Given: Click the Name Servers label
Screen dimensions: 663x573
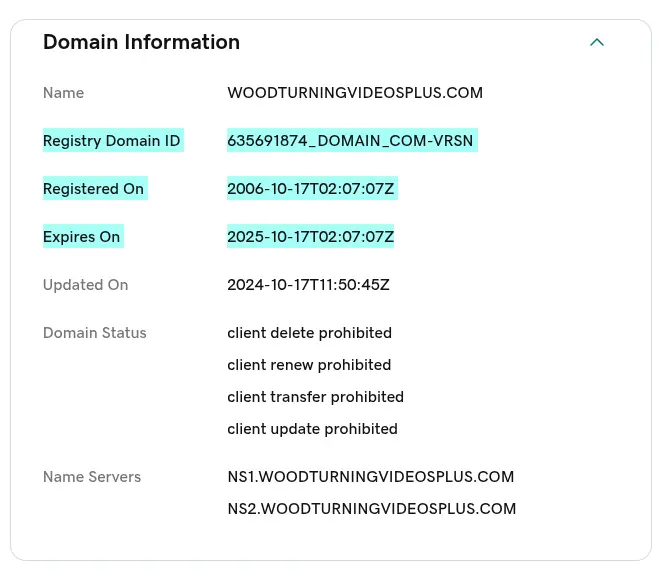Looking at the screenshot, I should coord(92,477).
